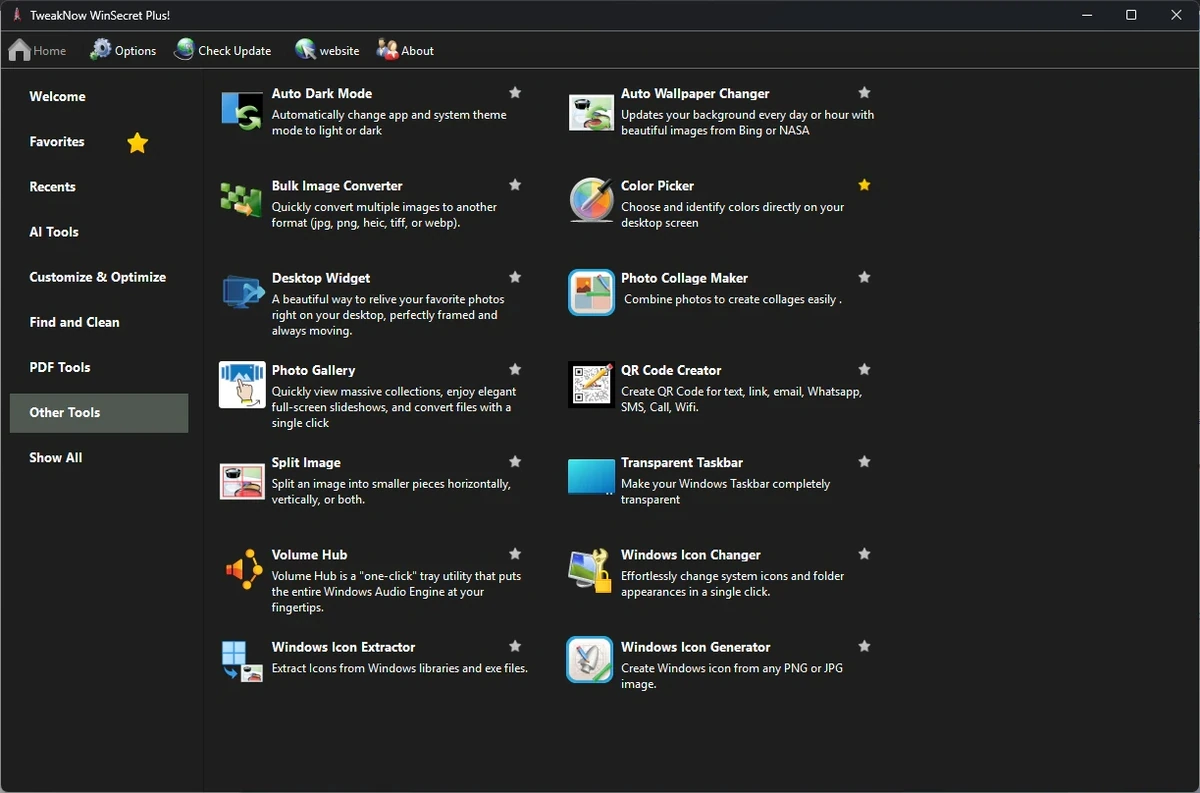Open the Desktop Widget icon
1200x793 pixels.
pos(242,292)
